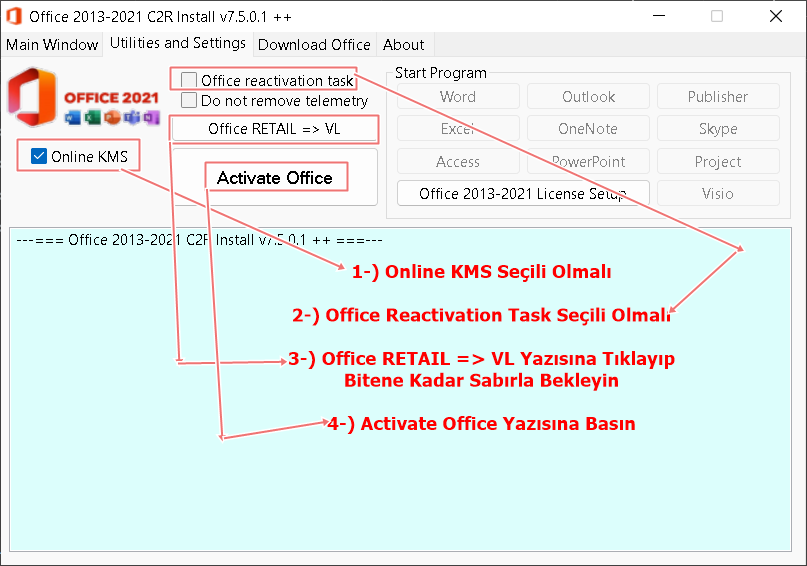Viewport: 807px width, 566px height.
Task: Launch Outlook from Start Program
Action: [x=588, y=97]
